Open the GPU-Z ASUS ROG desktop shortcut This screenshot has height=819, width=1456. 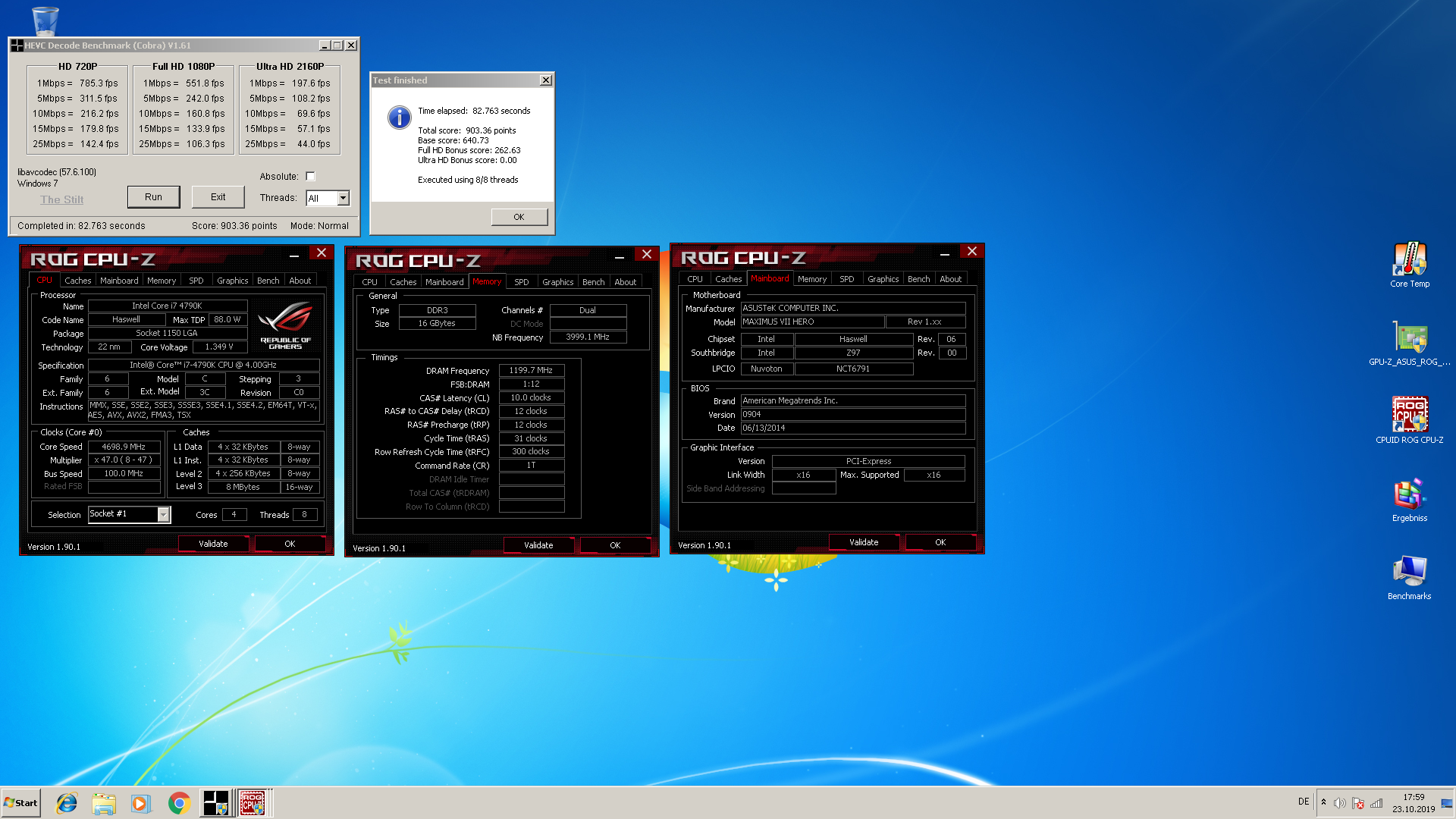[1410, 343]
